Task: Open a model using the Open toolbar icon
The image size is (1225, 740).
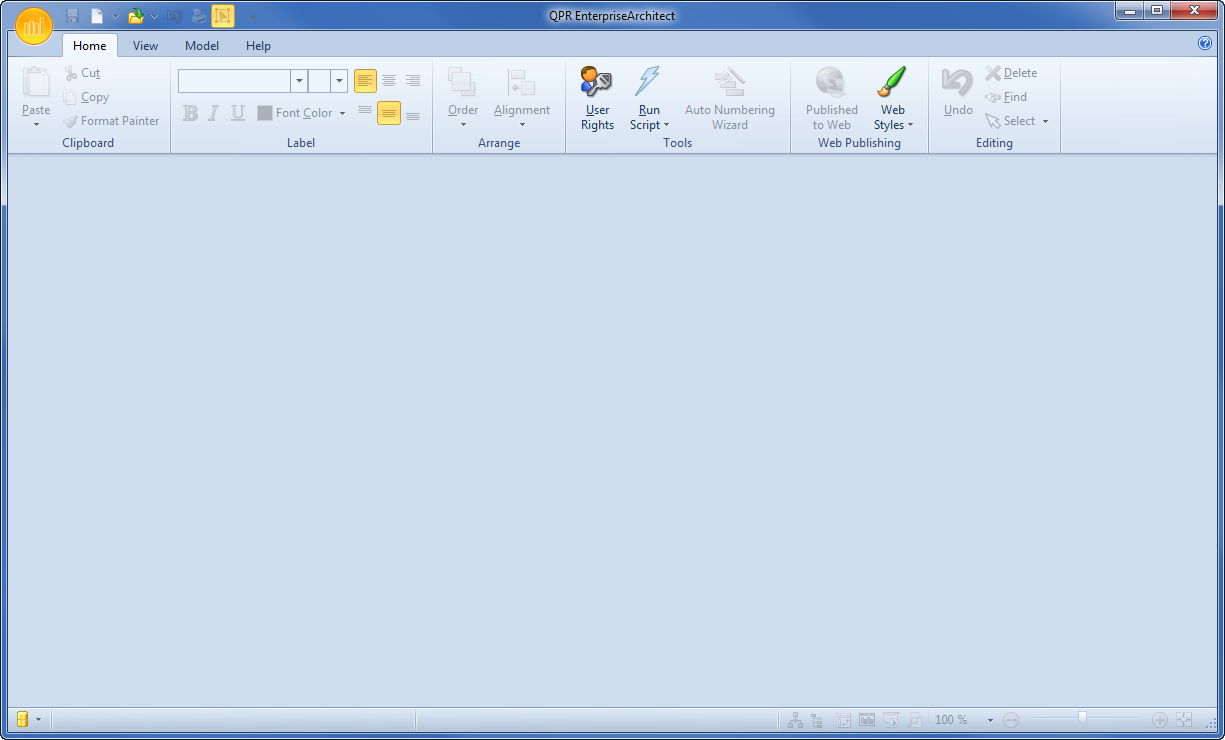Action: [135, 16]
